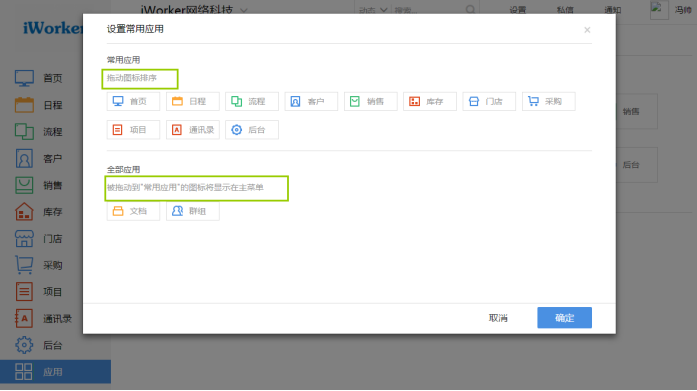Click the iWorker logo
Viewport: 697px width, 391px height.
point(53,28)
